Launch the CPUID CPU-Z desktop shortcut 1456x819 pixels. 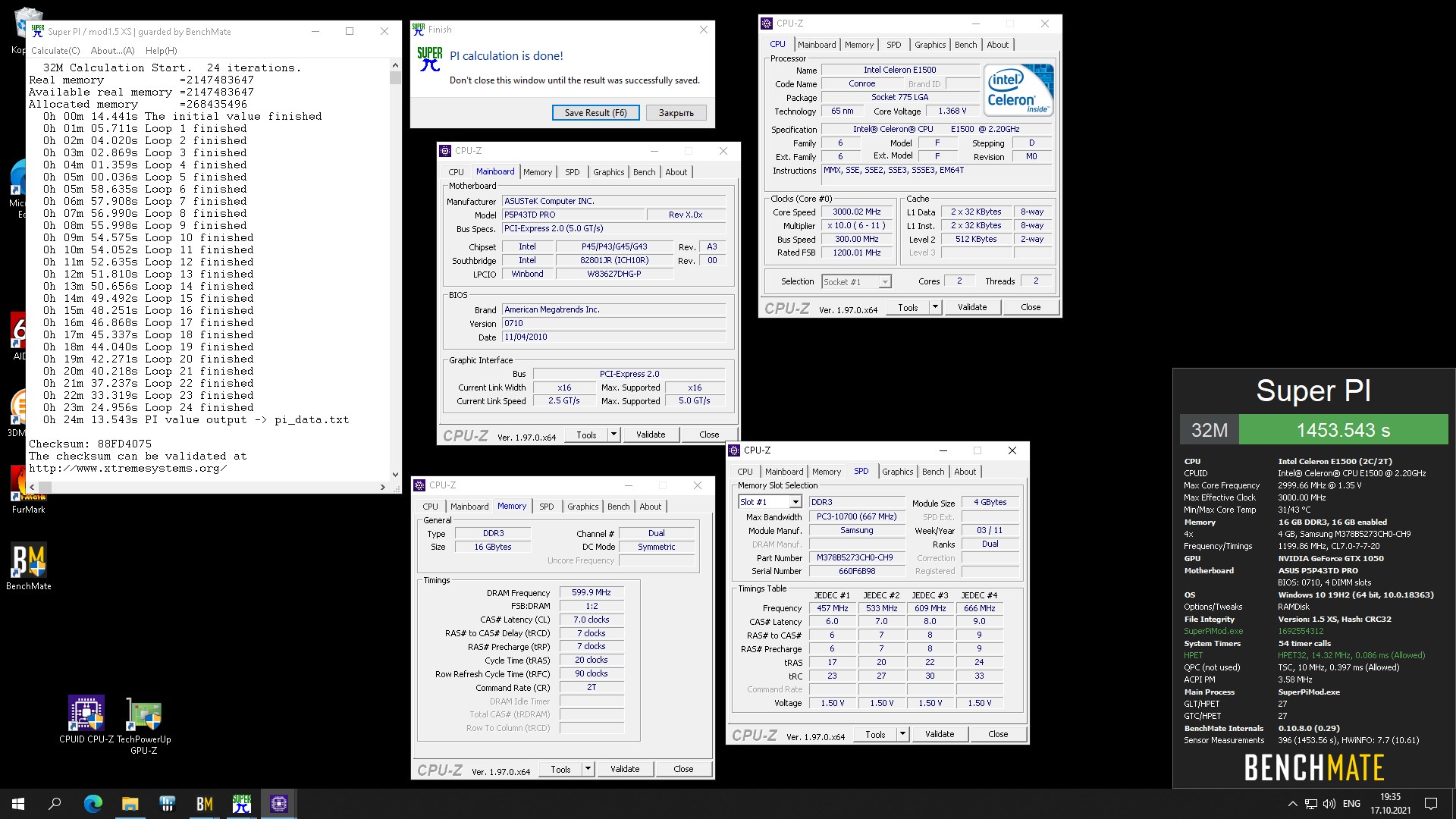coord(86,719)
